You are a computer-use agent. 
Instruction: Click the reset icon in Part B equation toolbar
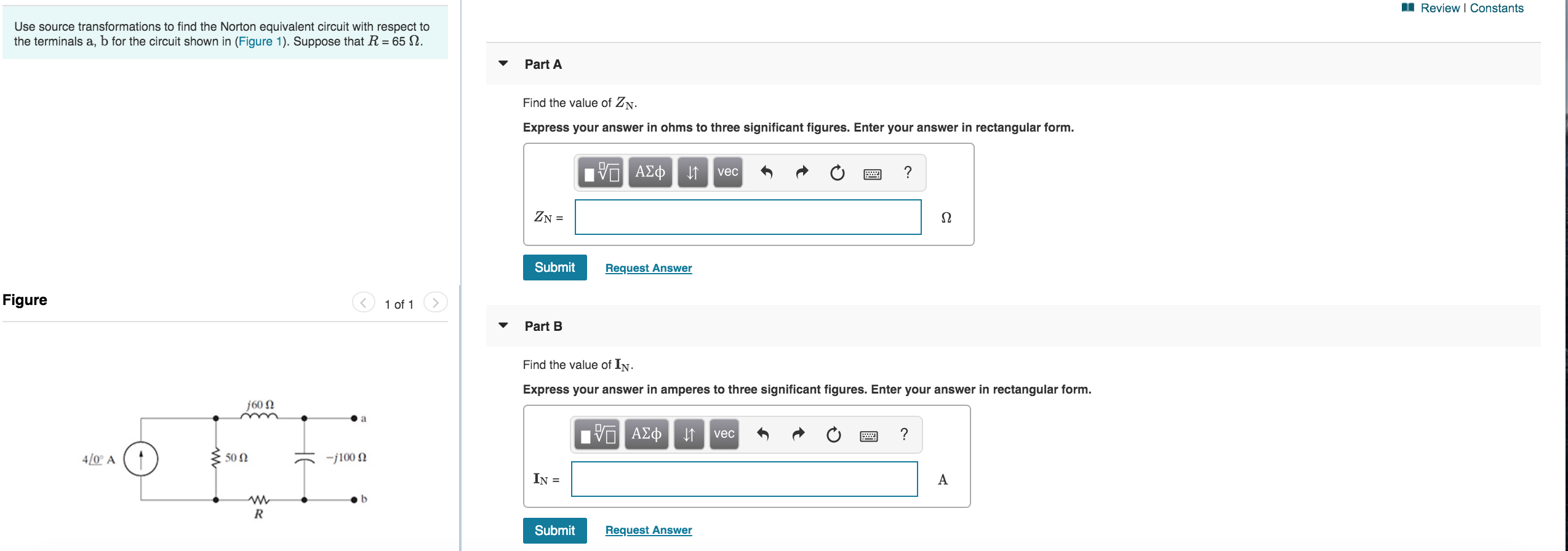coord(834,435)
